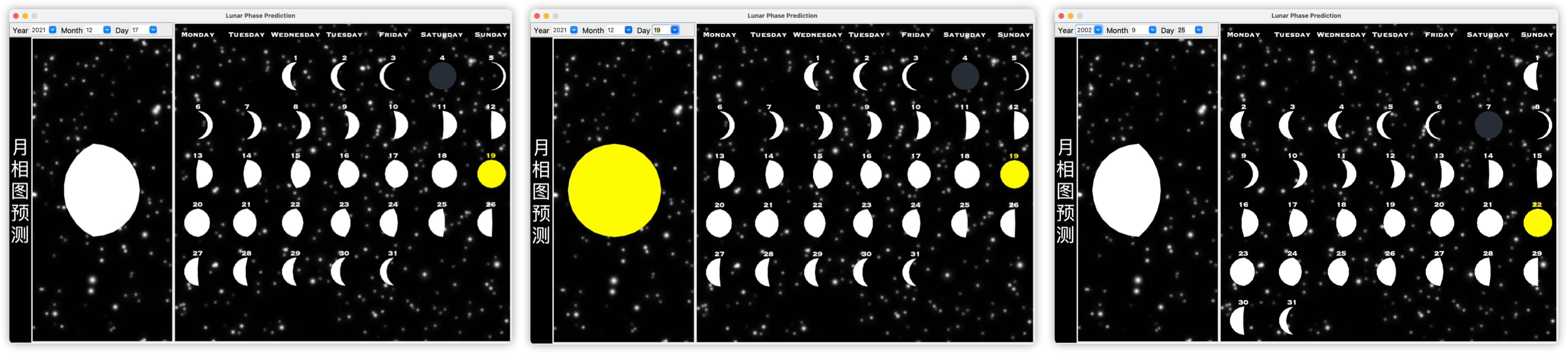Click Lunar Phase Prediction title, Day 17 window
Screen dimensions: 1568x354
click(x=260, y=16)
